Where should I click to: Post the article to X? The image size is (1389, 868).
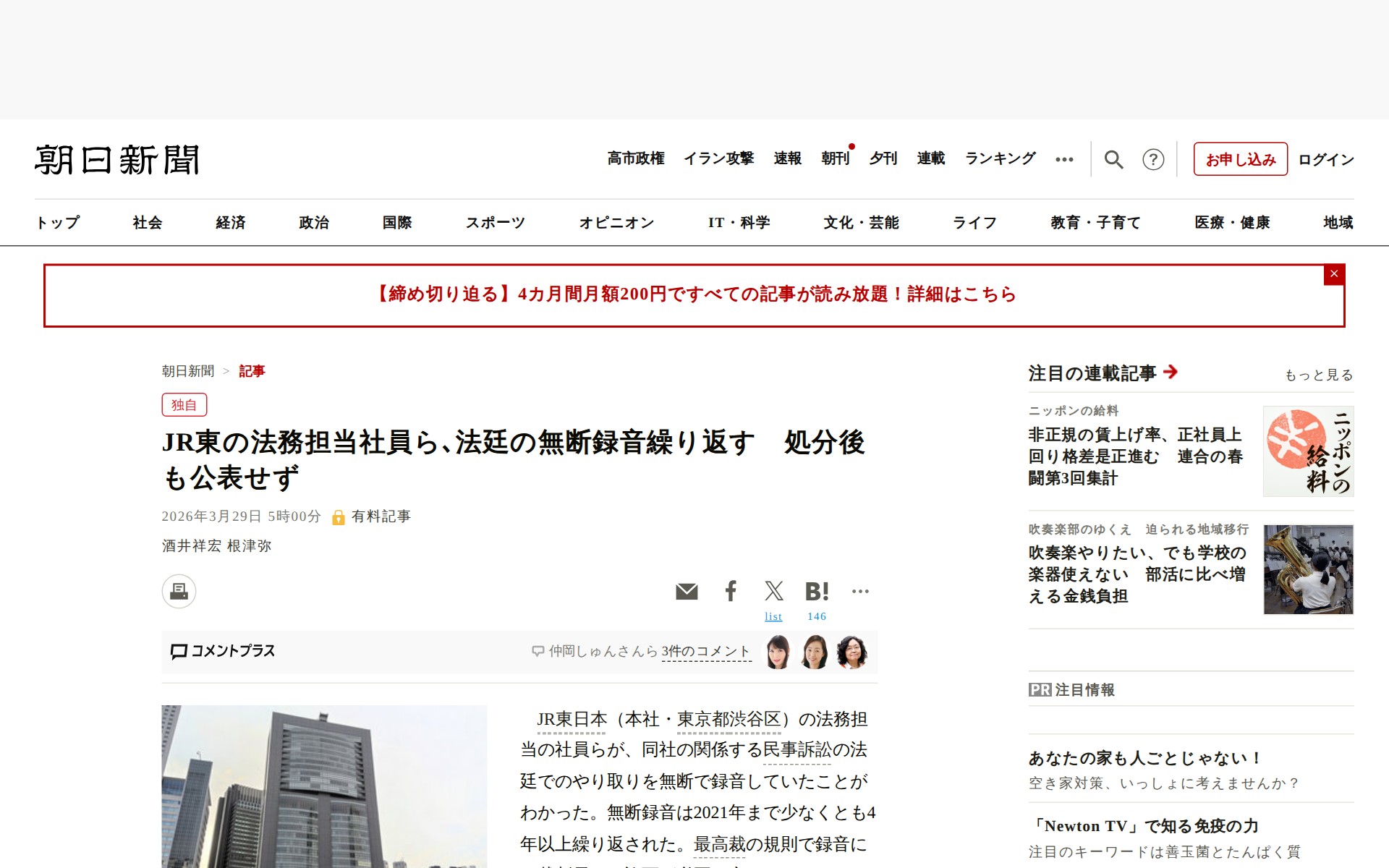[x=774, y=592]
